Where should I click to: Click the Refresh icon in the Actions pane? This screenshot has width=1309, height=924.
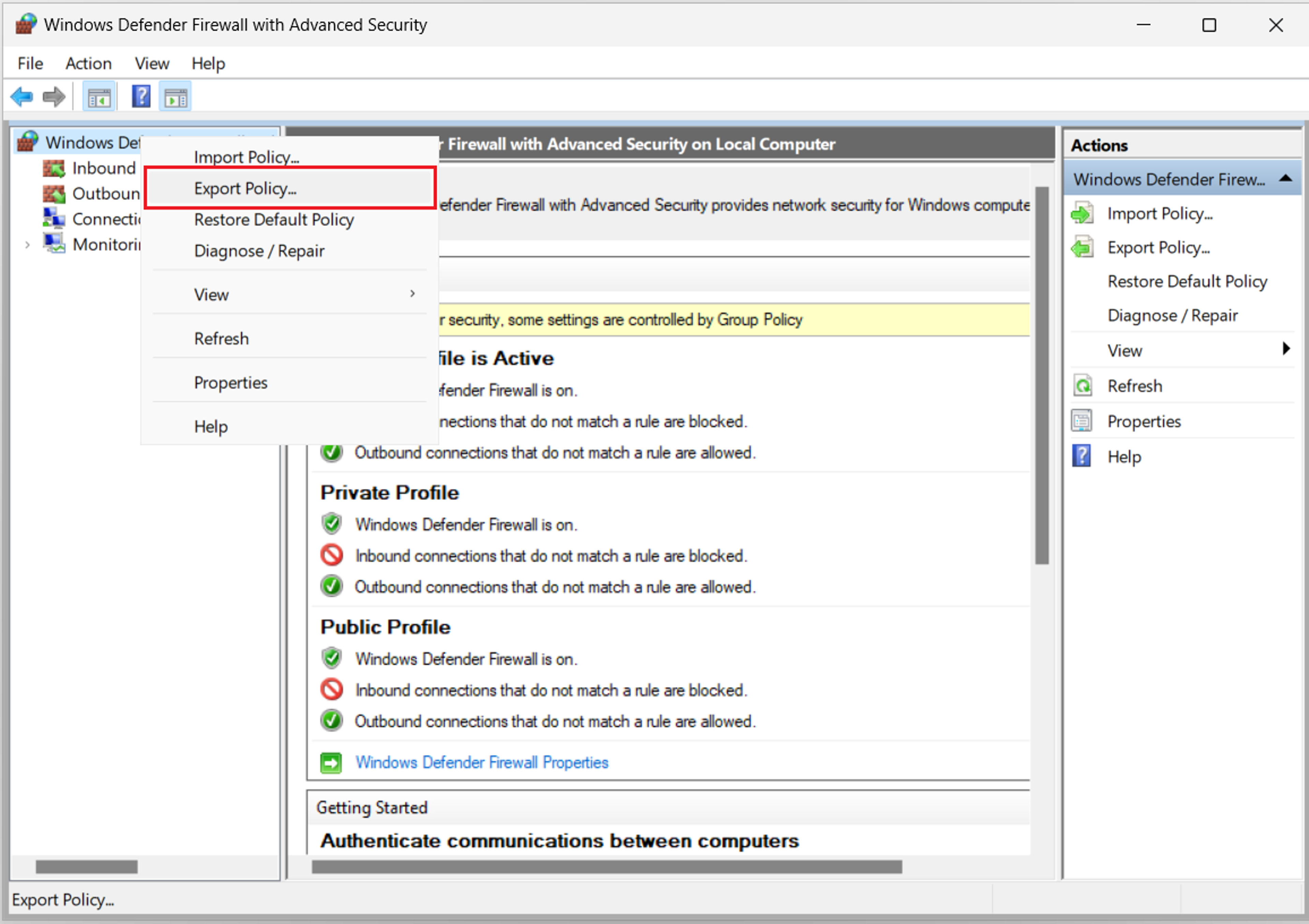(x=1082, y=386)
